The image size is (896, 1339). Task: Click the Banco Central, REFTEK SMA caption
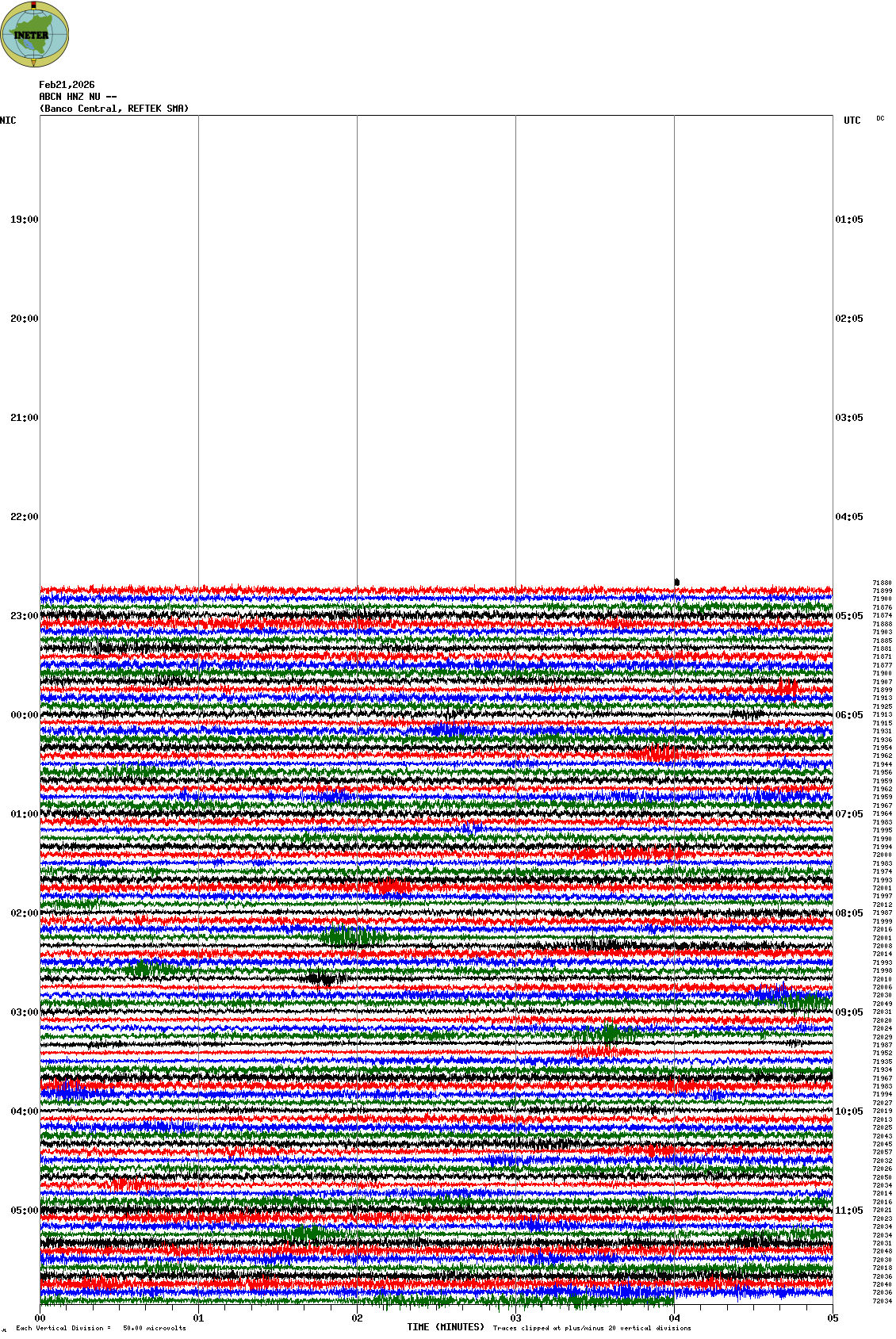click(114, 109)
